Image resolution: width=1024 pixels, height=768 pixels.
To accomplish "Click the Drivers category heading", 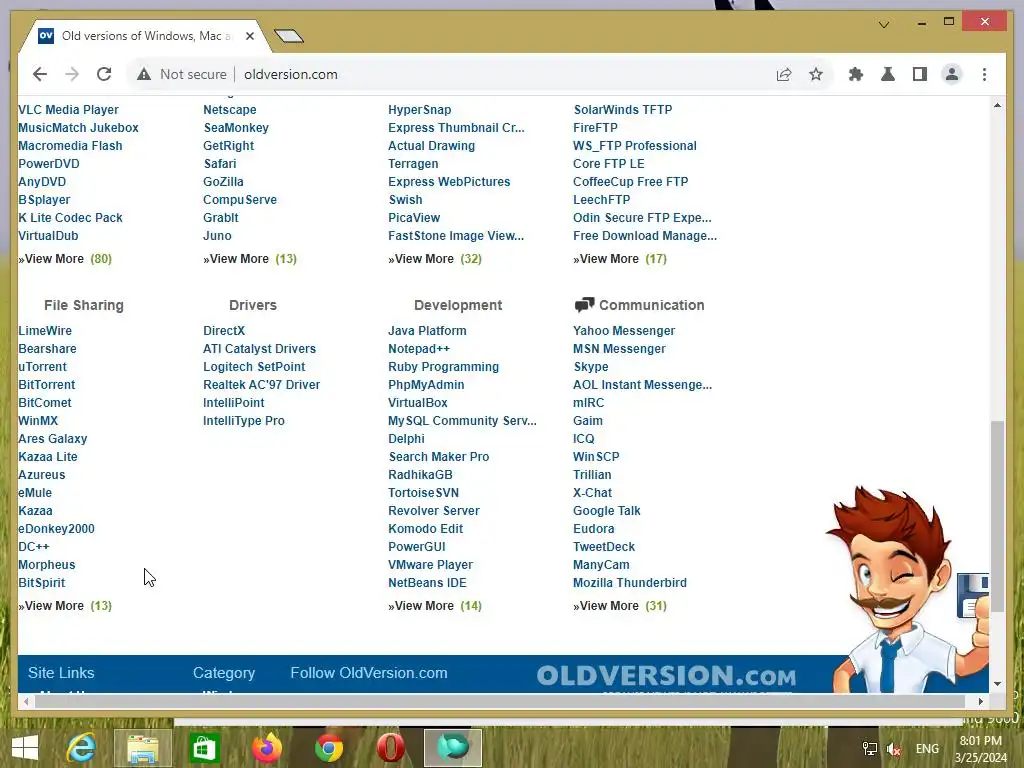I will pyautogui.click(x=253, y=305).
